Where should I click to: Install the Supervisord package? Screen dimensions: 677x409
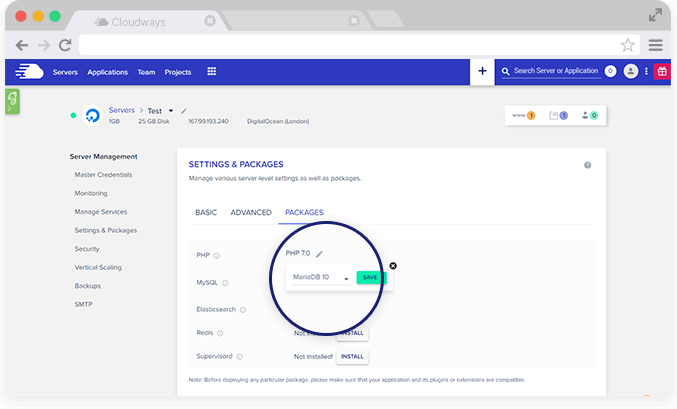point(352,356)
